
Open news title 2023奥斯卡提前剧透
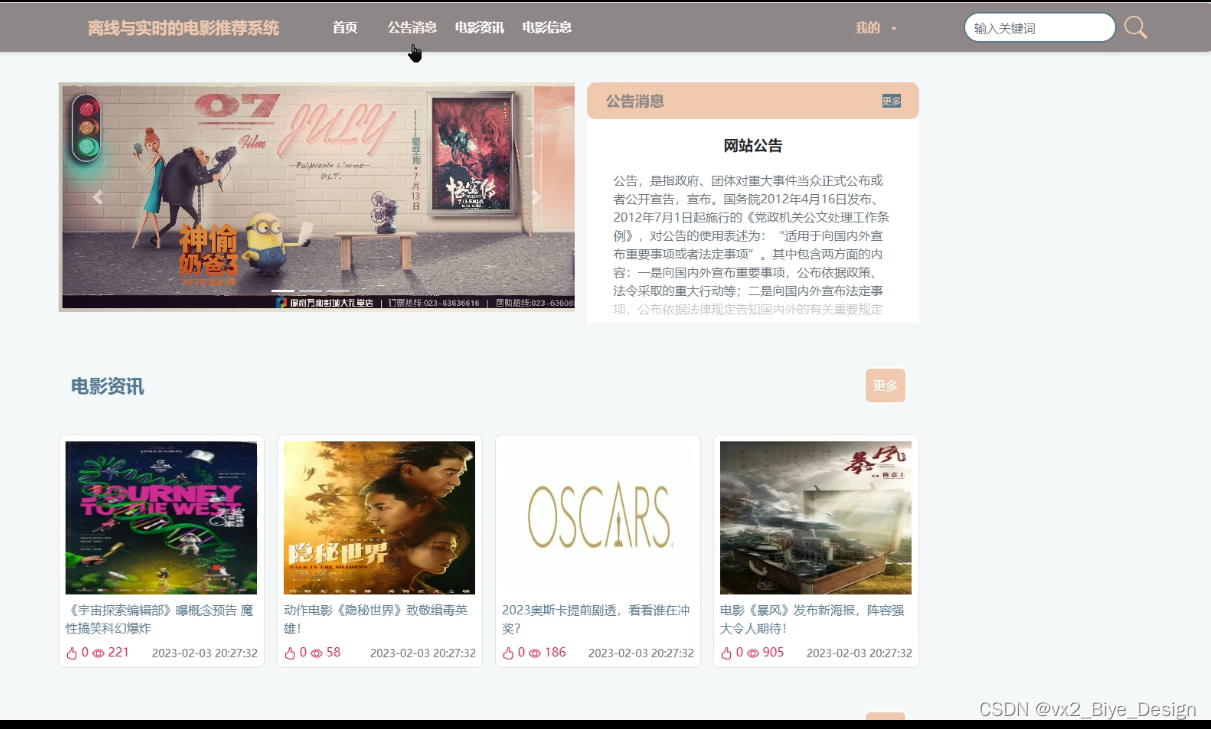coord(596,619)
